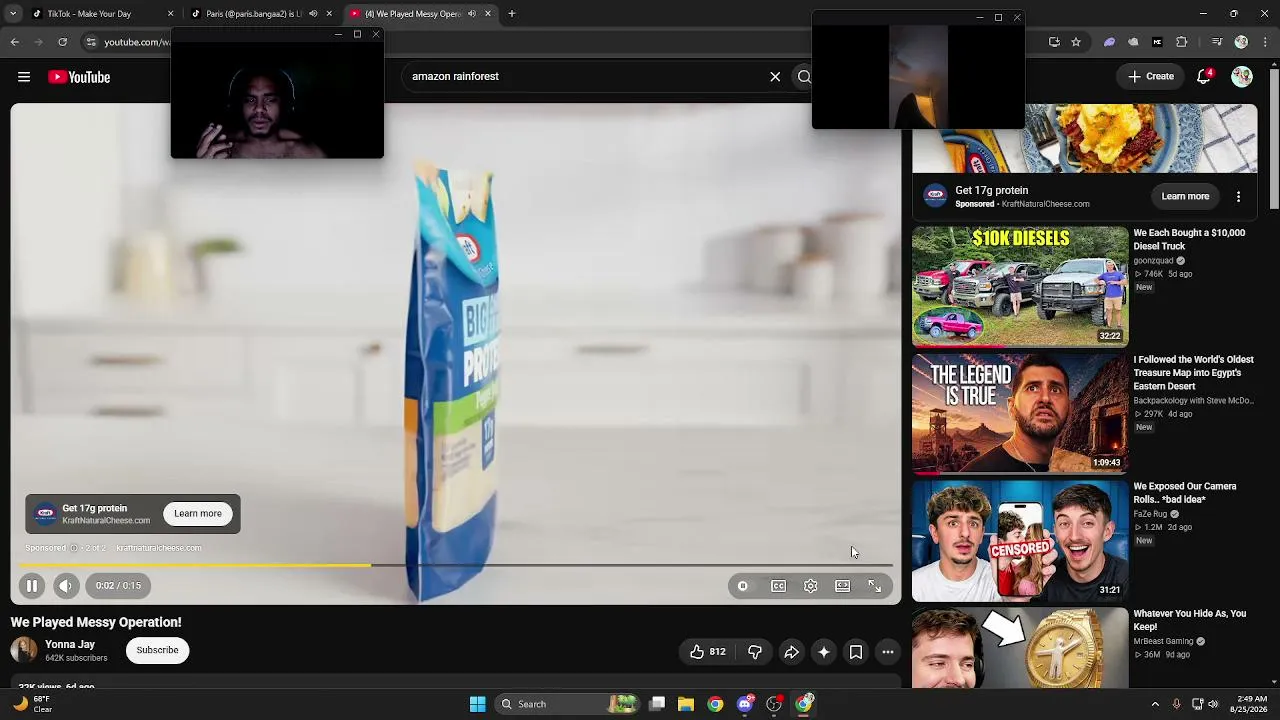Open the Yonna Jay channel name link

[70, 645]
